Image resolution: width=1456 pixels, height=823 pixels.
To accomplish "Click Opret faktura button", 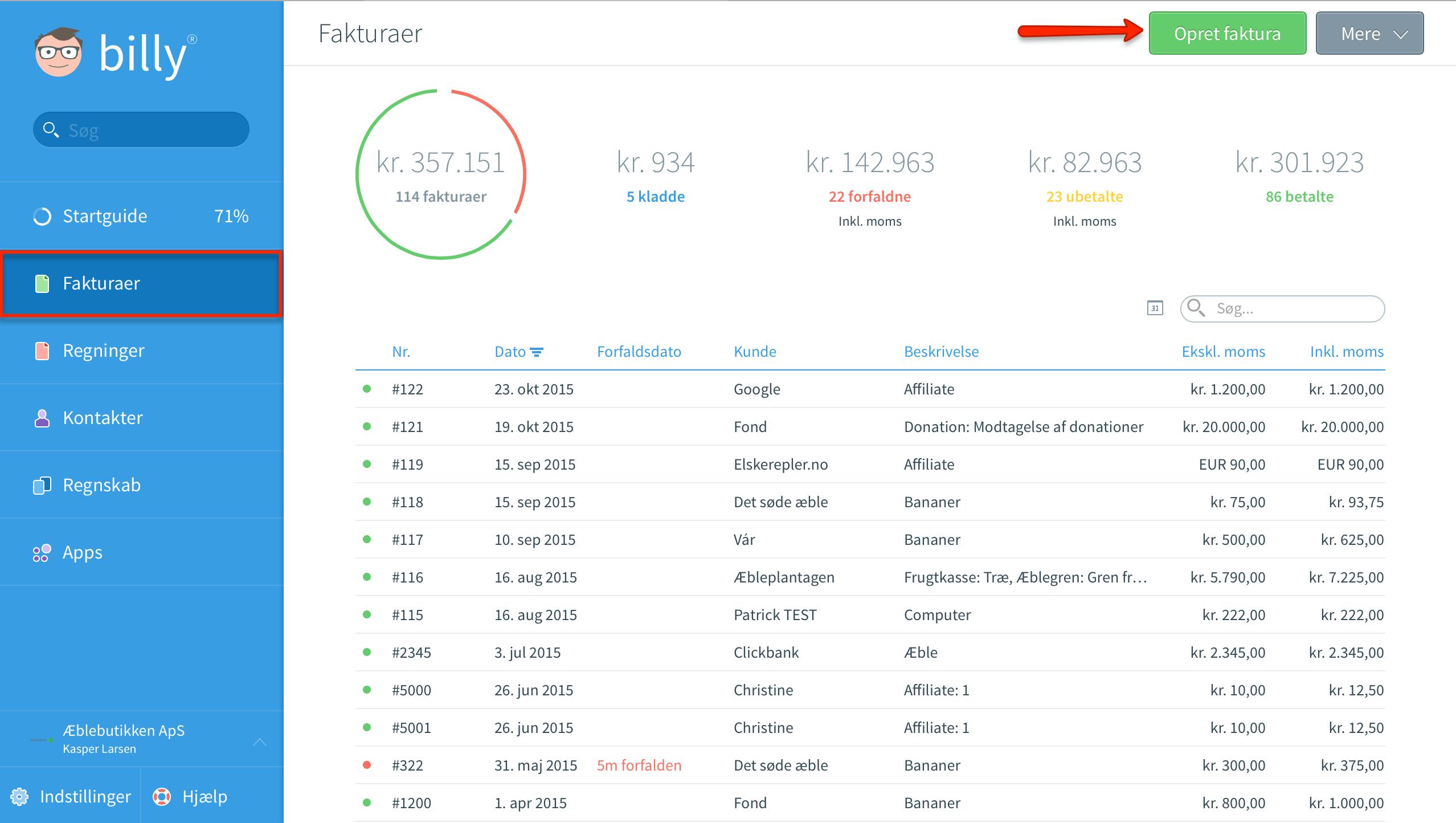I will tap(1228, 33).
